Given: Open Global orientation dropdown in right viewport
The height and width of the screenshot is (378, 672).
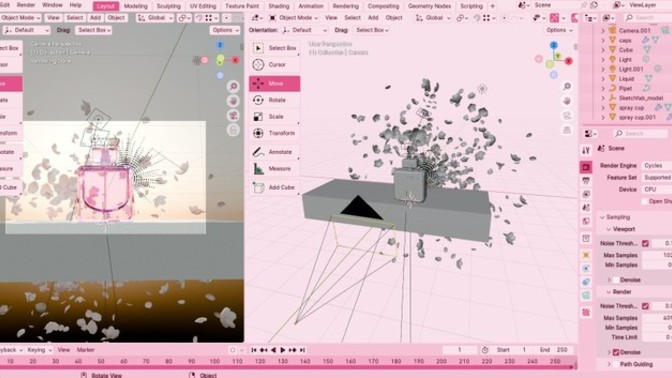Looking at the screenshot, I should pos(433,18).
